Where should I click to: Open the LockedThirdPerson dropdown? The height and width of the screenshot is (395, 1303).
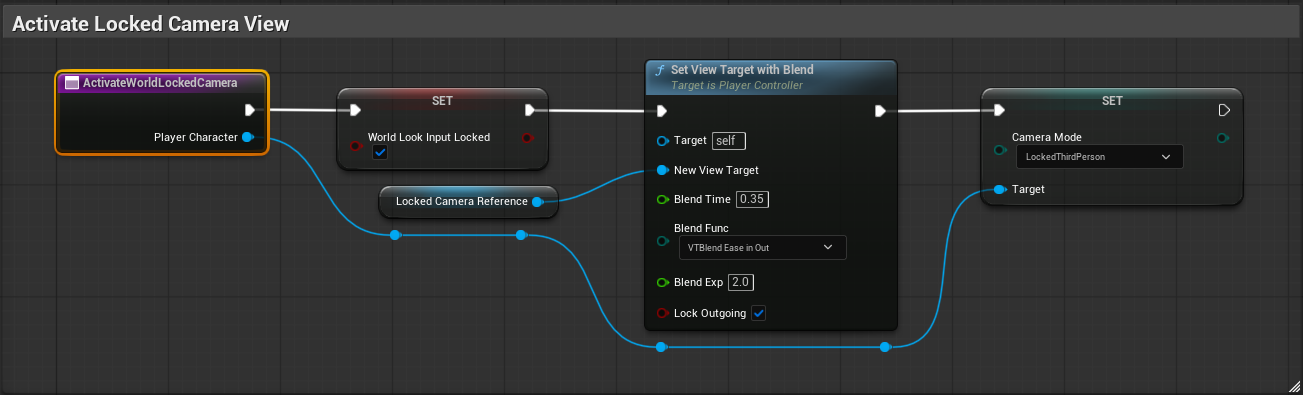pyautogui.click(x=1099, y=157)
